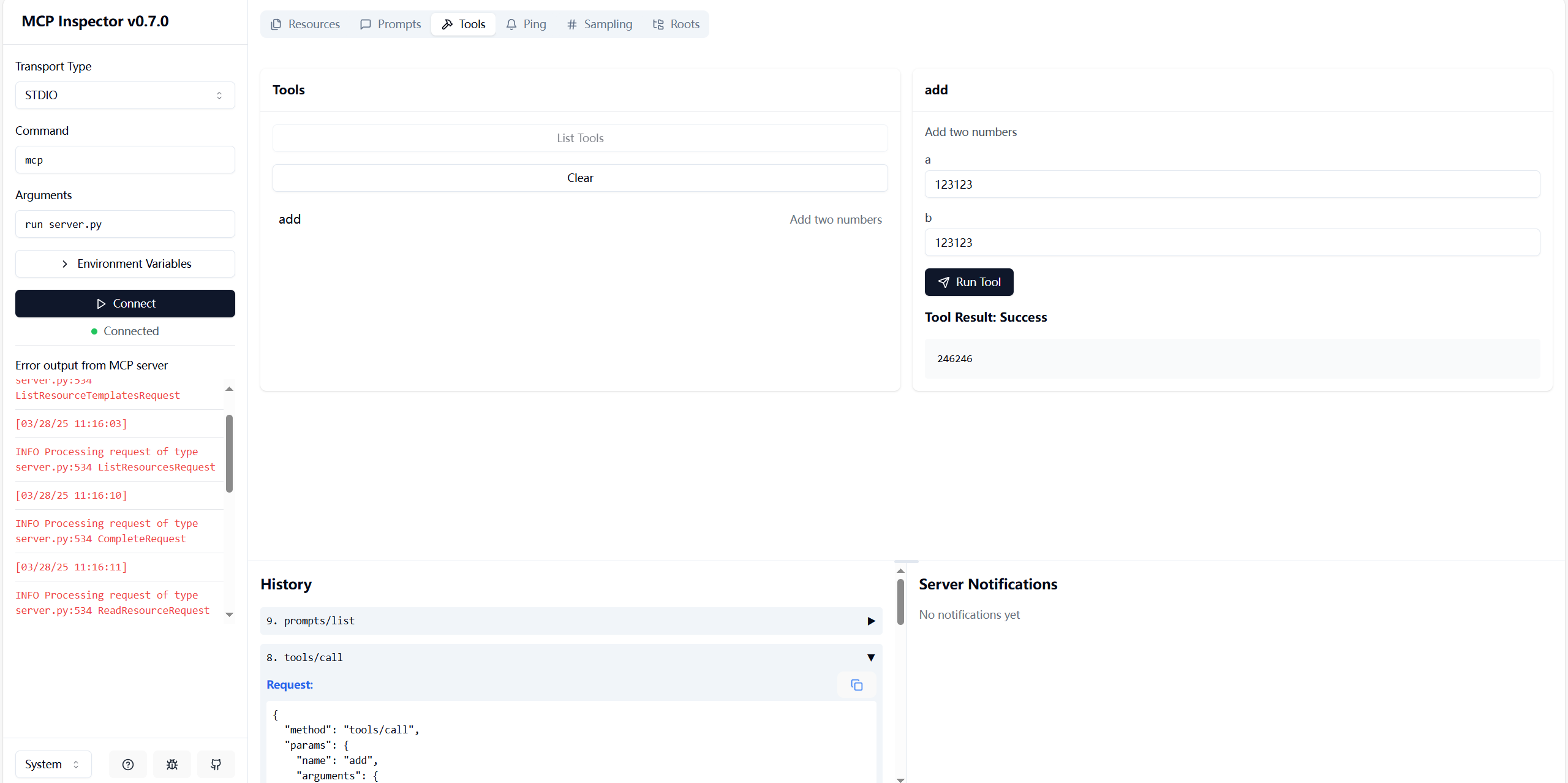Image resolution: width=1568 pixels, height=783 pixels.
Task: Click the Clear button in Tools
Action: [580, 178]
